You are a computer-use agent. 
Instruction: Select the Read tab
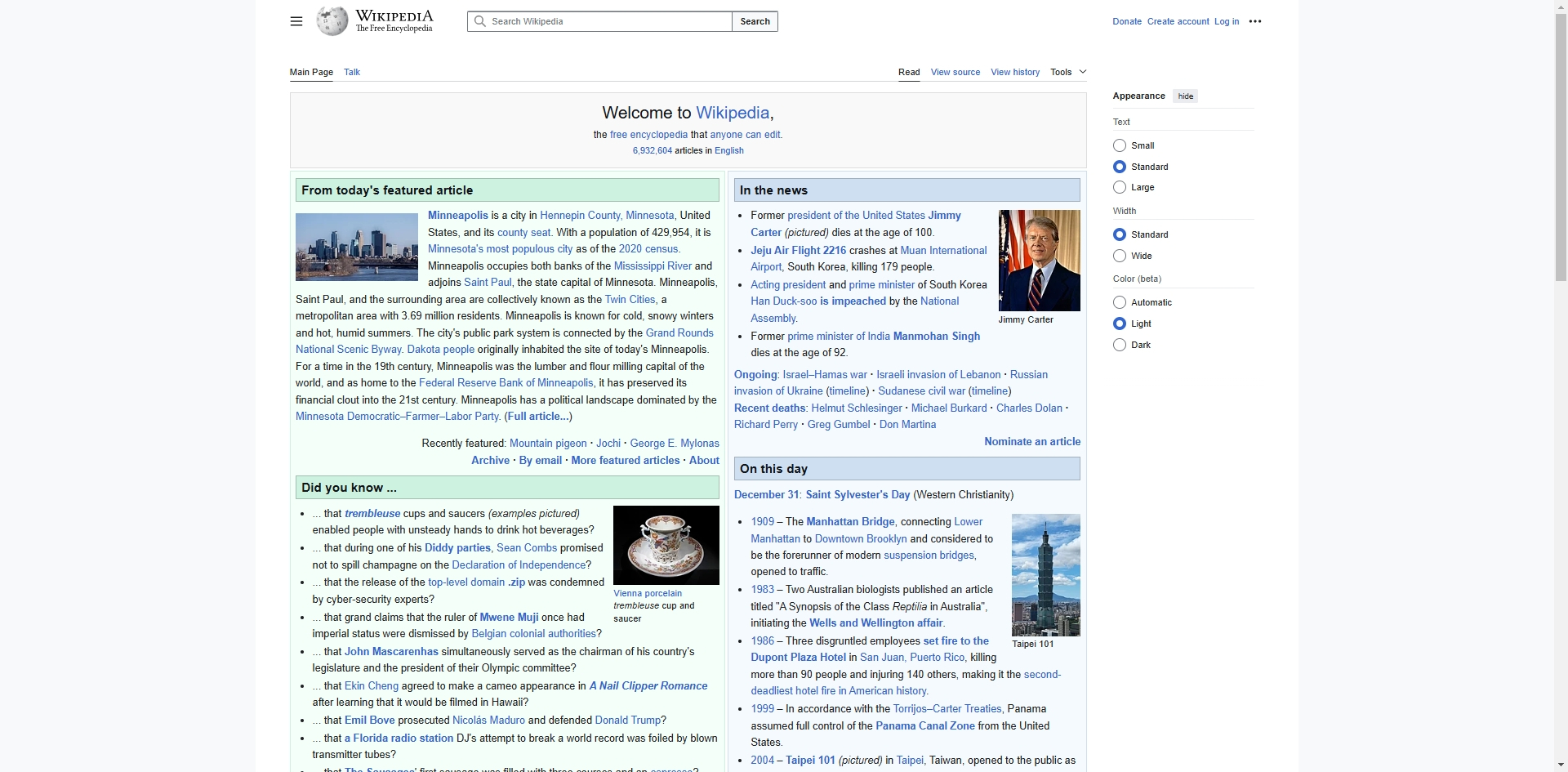(909, 72)
